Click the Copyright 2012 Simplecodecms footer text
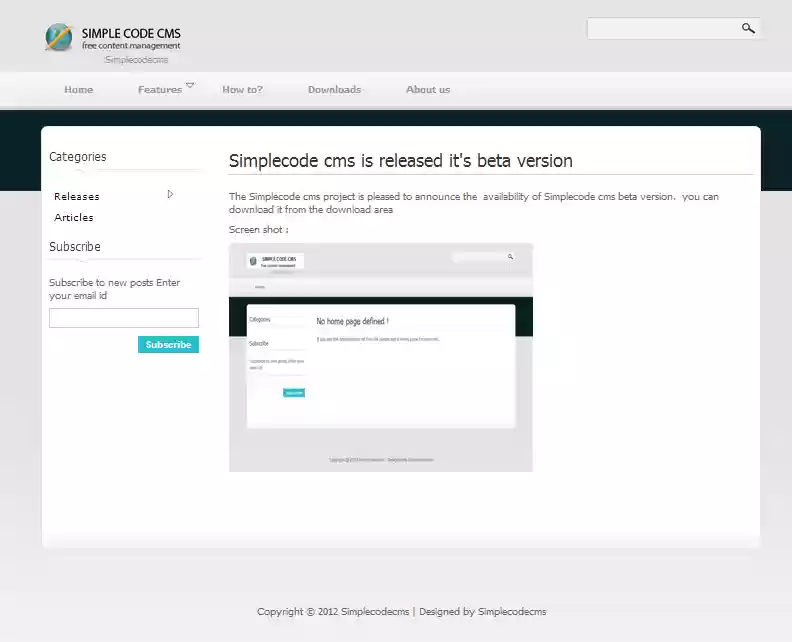This screenshot has width=792, height=642. (333, 612)
